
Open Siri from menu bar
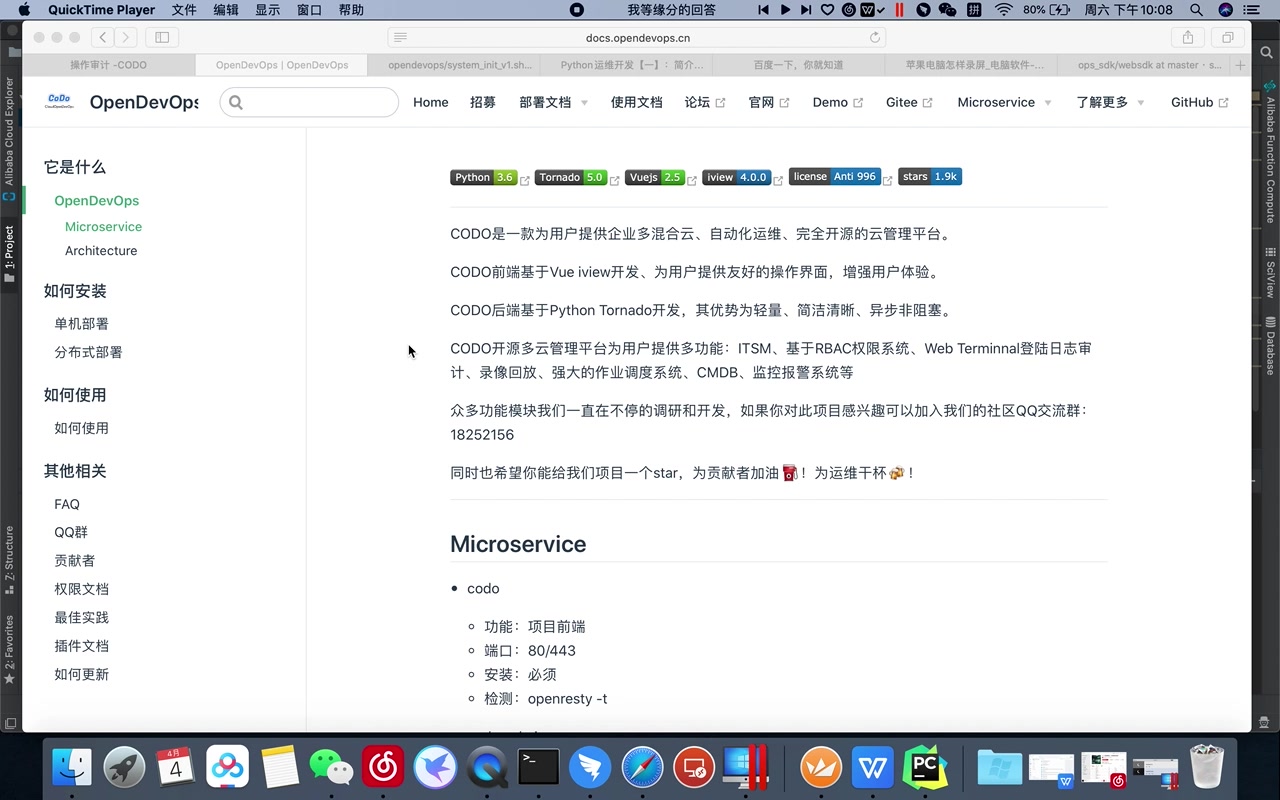point(1226,10)
